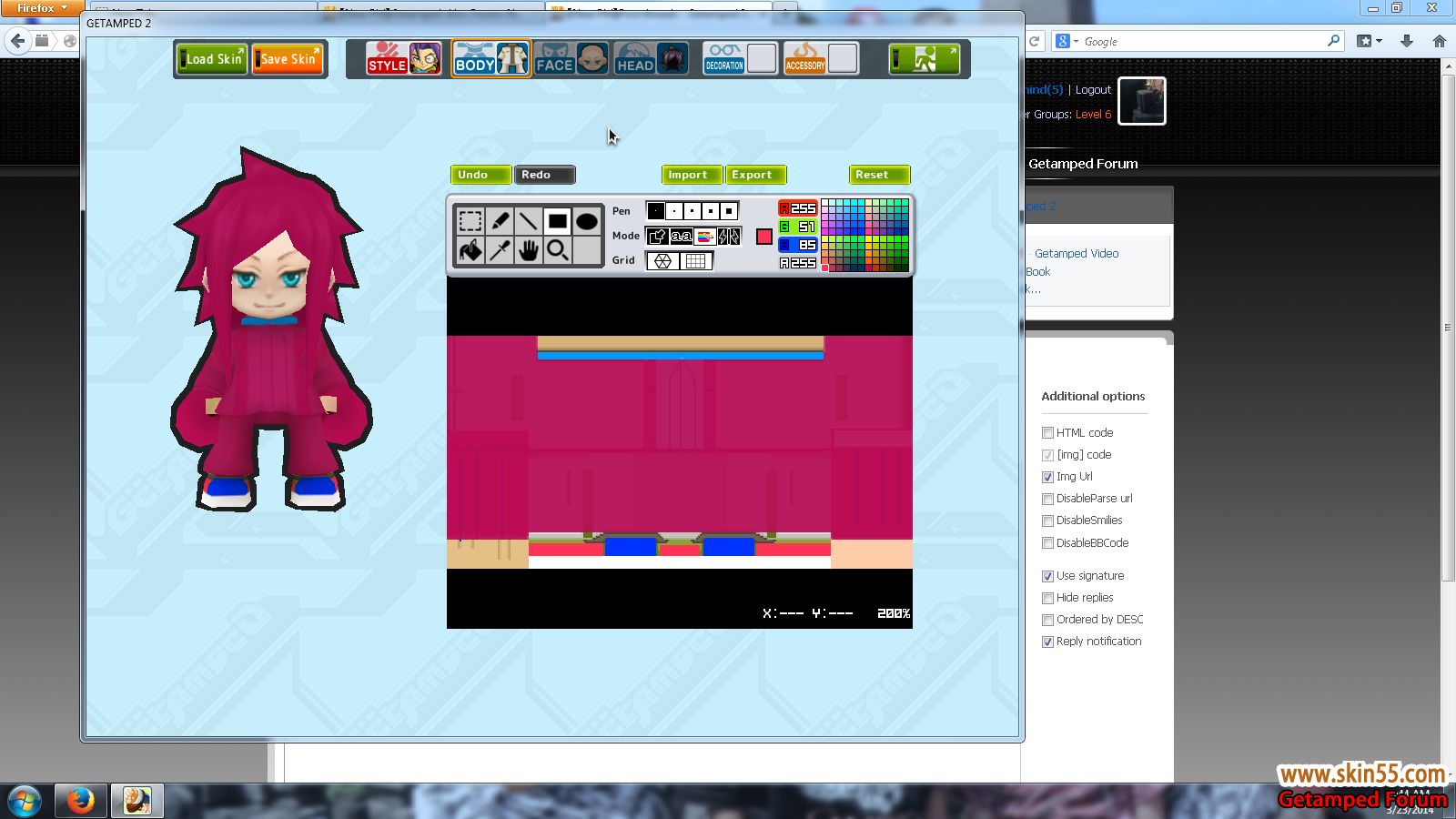Open the FACE category
Viewport: 1456px width, 819px height.
pyautogui.click(x=571, y=59)
